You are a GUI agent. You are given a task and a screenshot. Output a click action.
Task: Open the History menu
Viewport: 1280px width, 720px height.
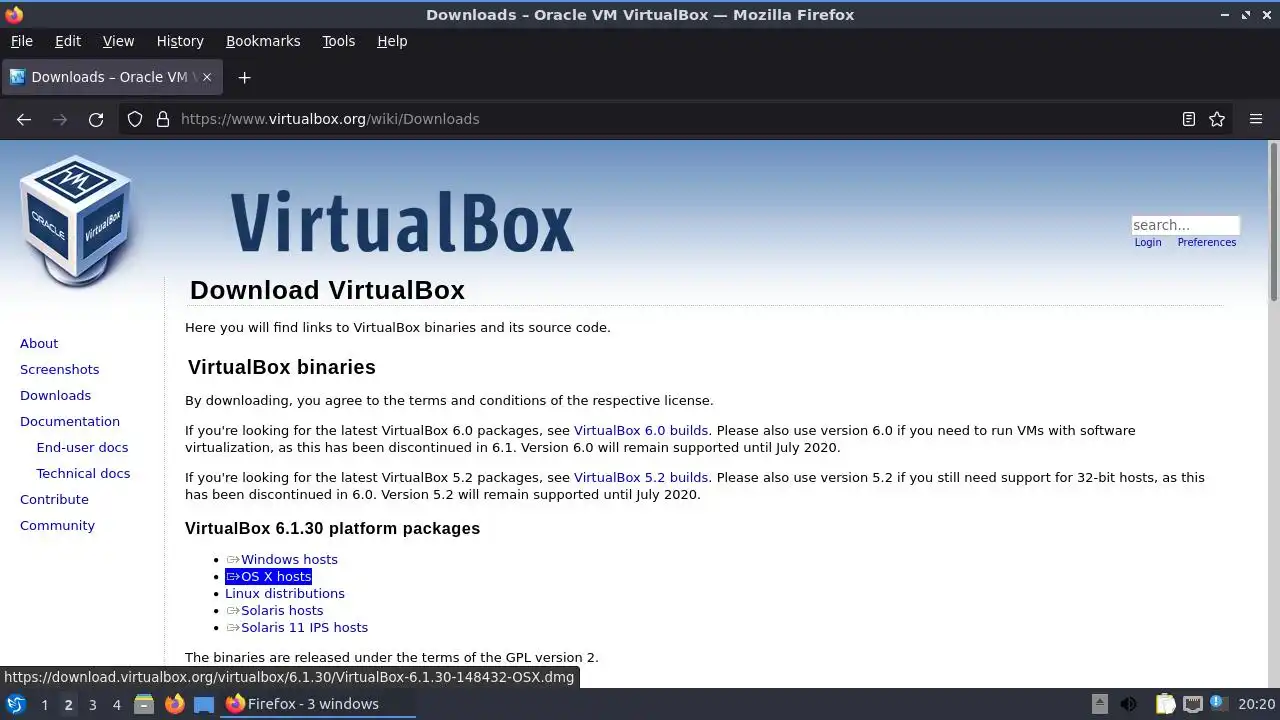(x=180, y=41)
